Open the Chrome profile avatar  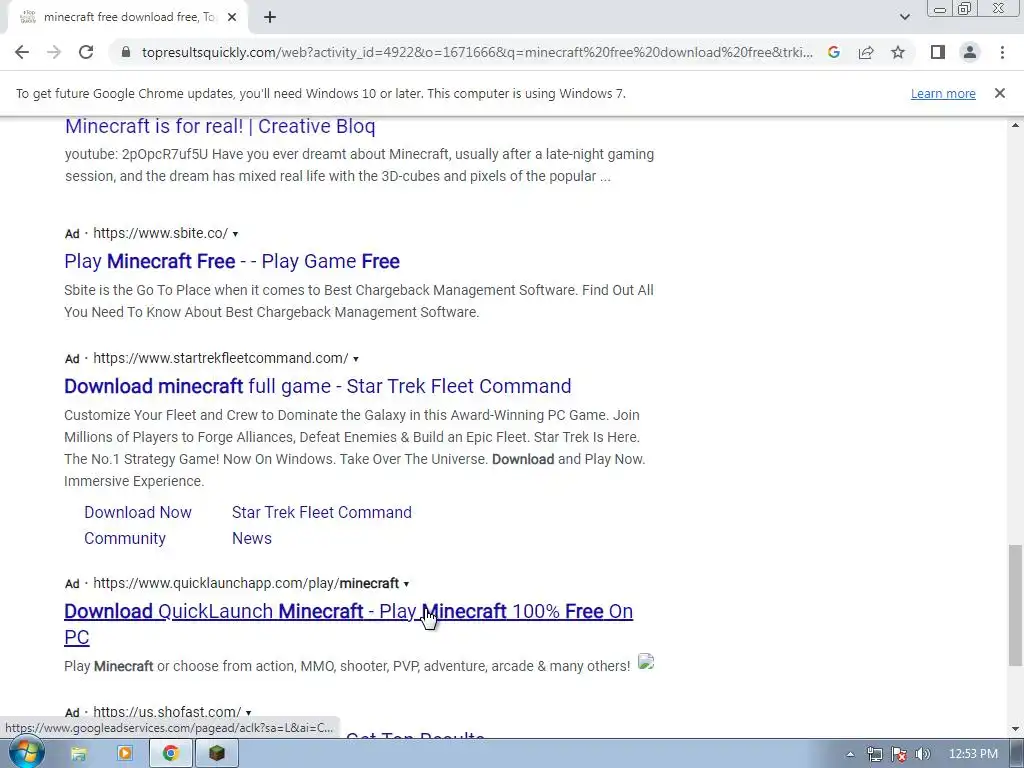pos(970,52)
